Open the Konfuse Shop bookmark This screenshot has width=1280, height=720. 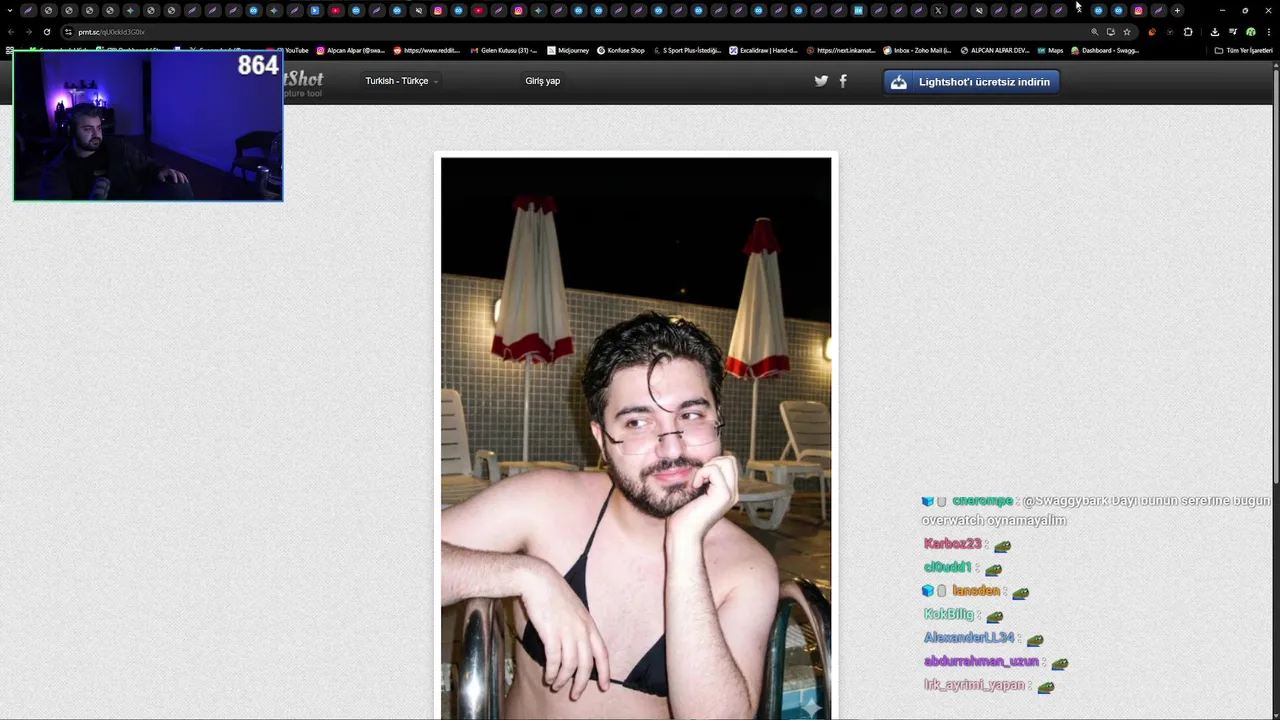pyautogui.click(x=621, y=50)
